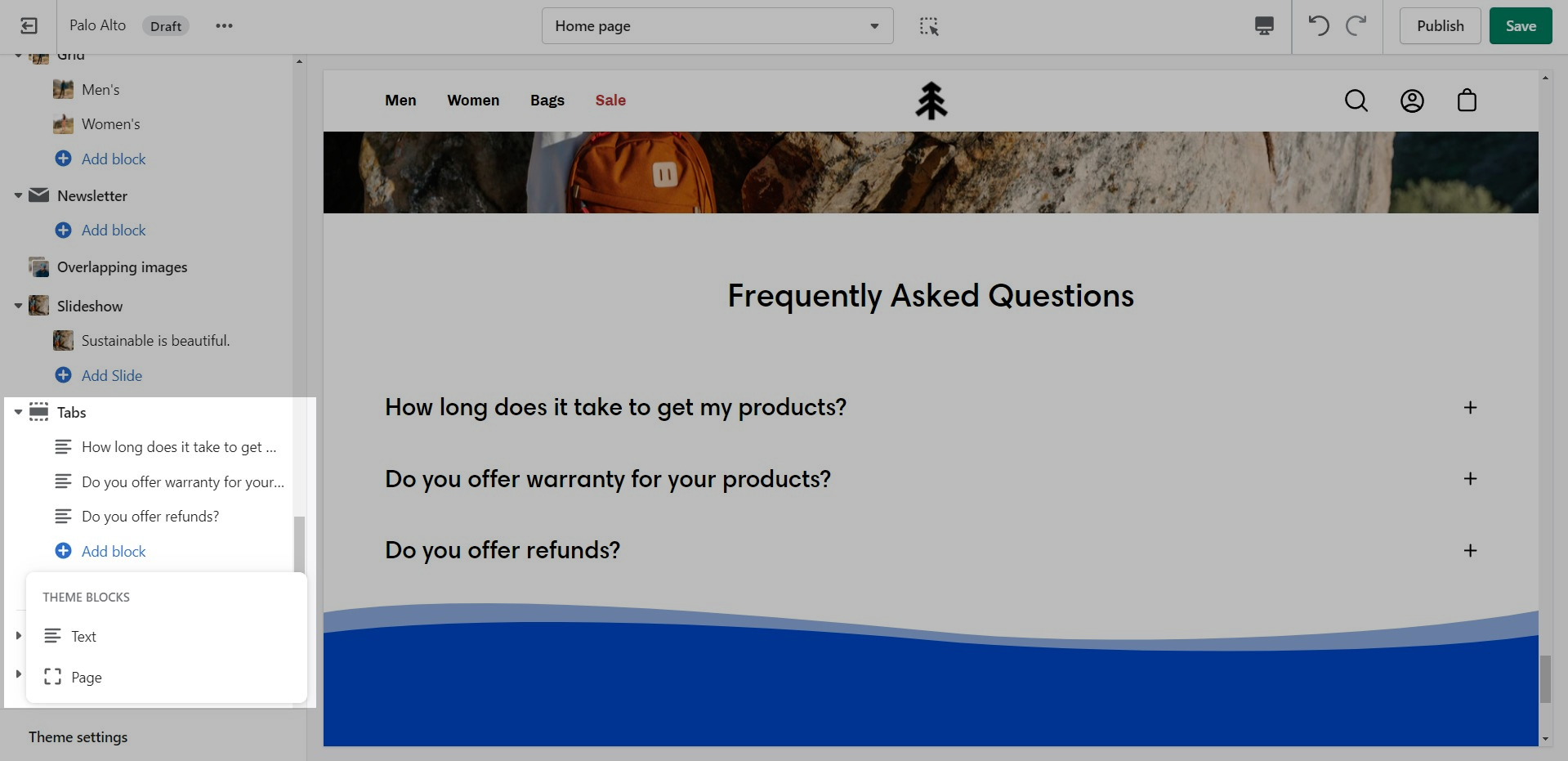Click the account profile icon in the preview
The width and height of the screenshot is (1568, 761).
[x=1412, y=101]
